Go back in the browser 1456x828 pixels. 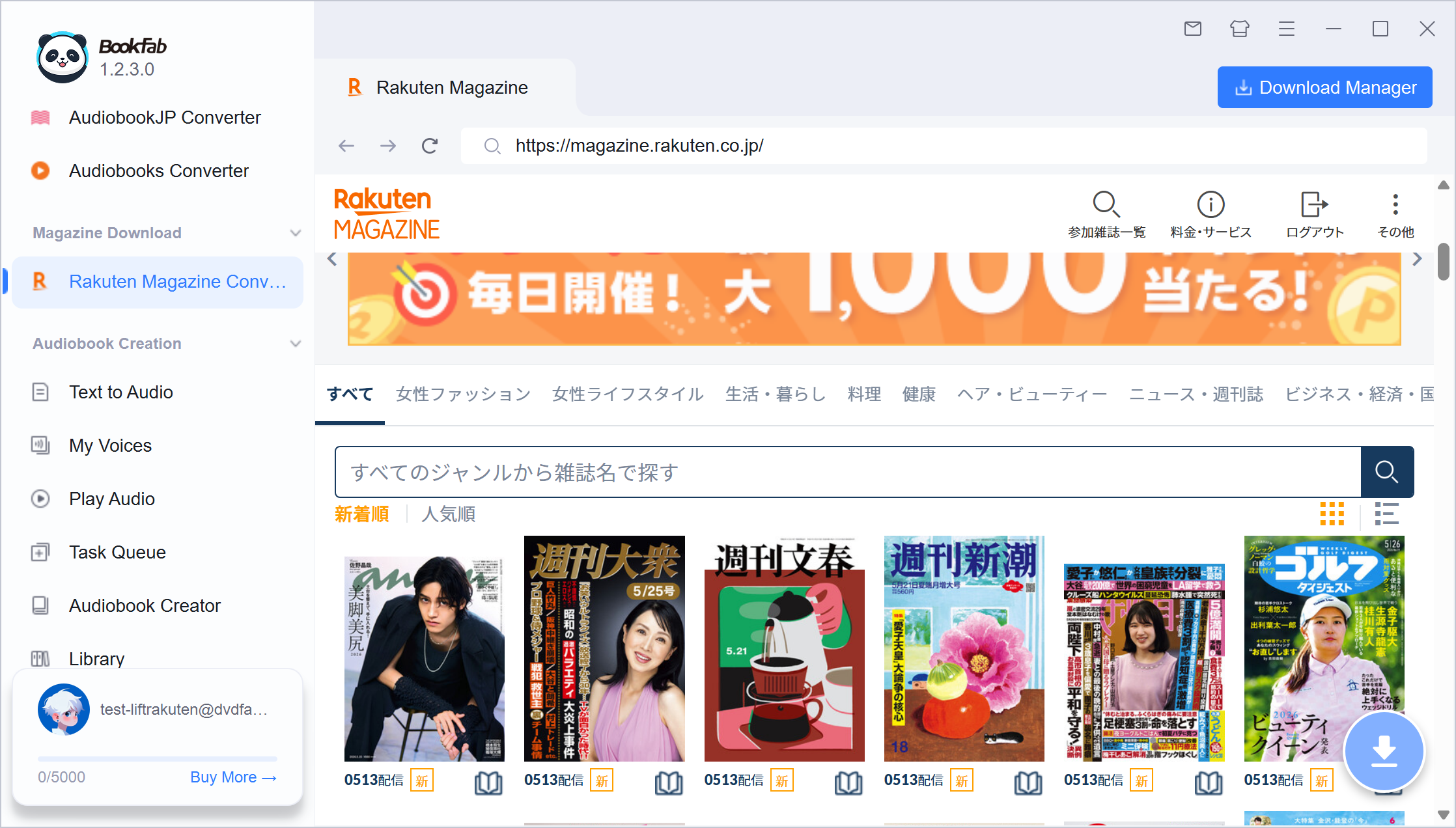click(346, 146)
